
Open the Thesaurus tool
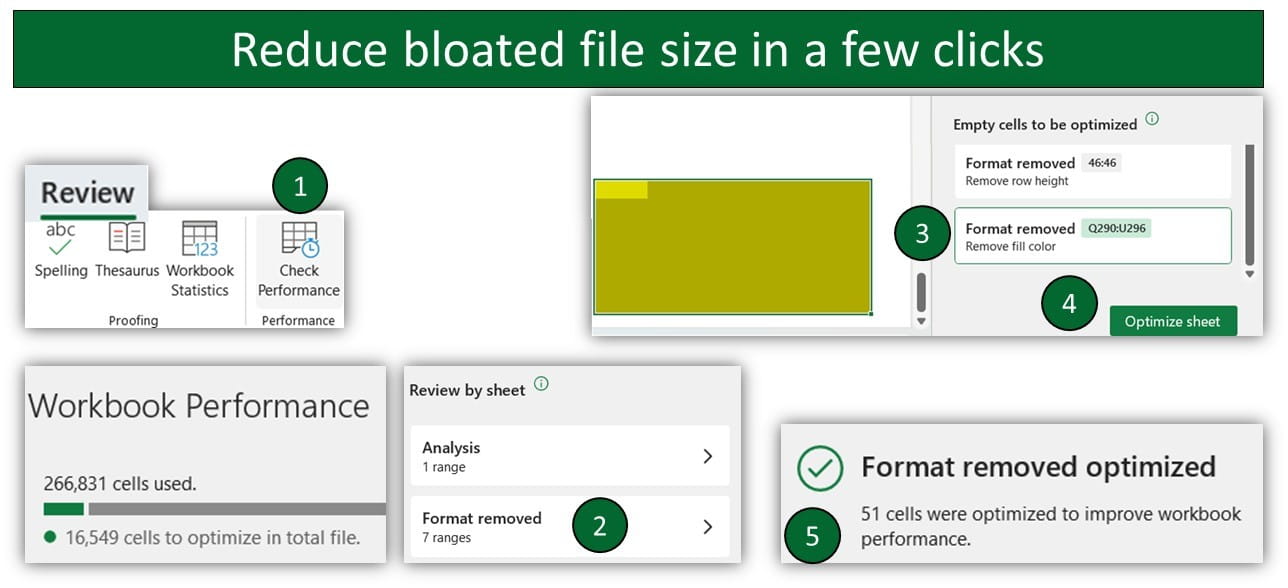click(127, 250)
